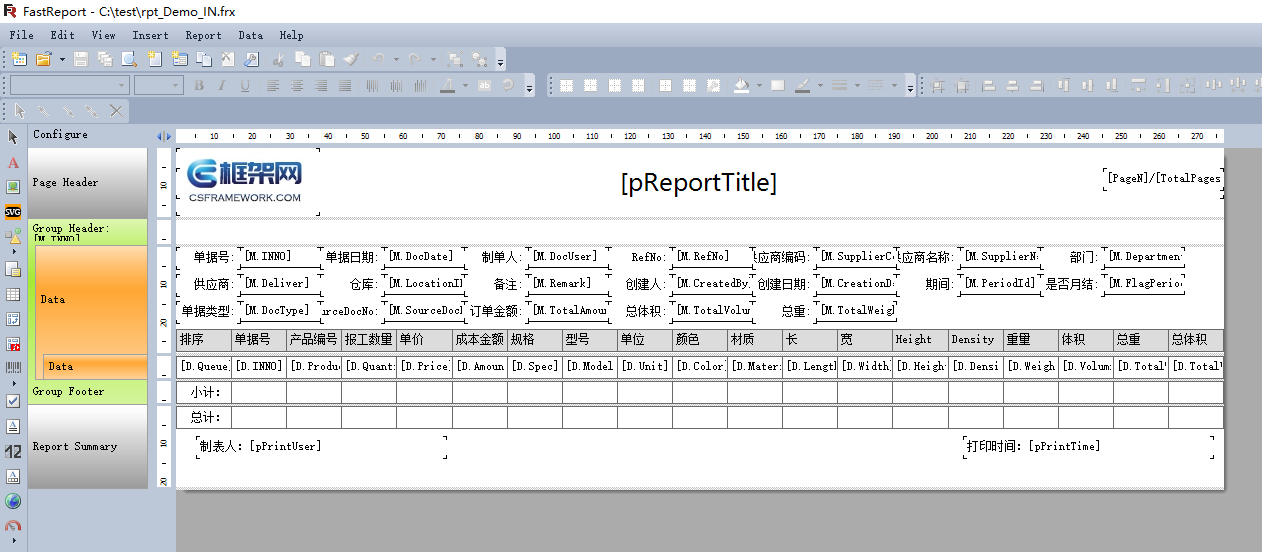Click the New Dialog icon

[x=179, y=59]
